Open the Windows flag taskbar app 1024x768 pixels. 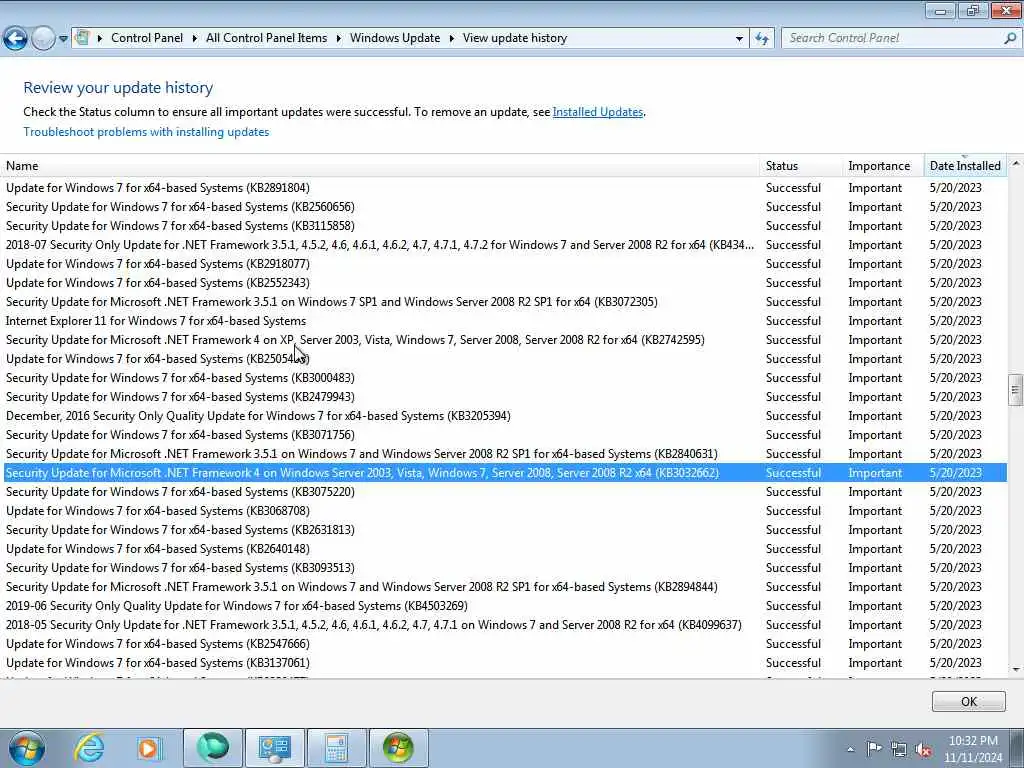(x=399, y=748)
